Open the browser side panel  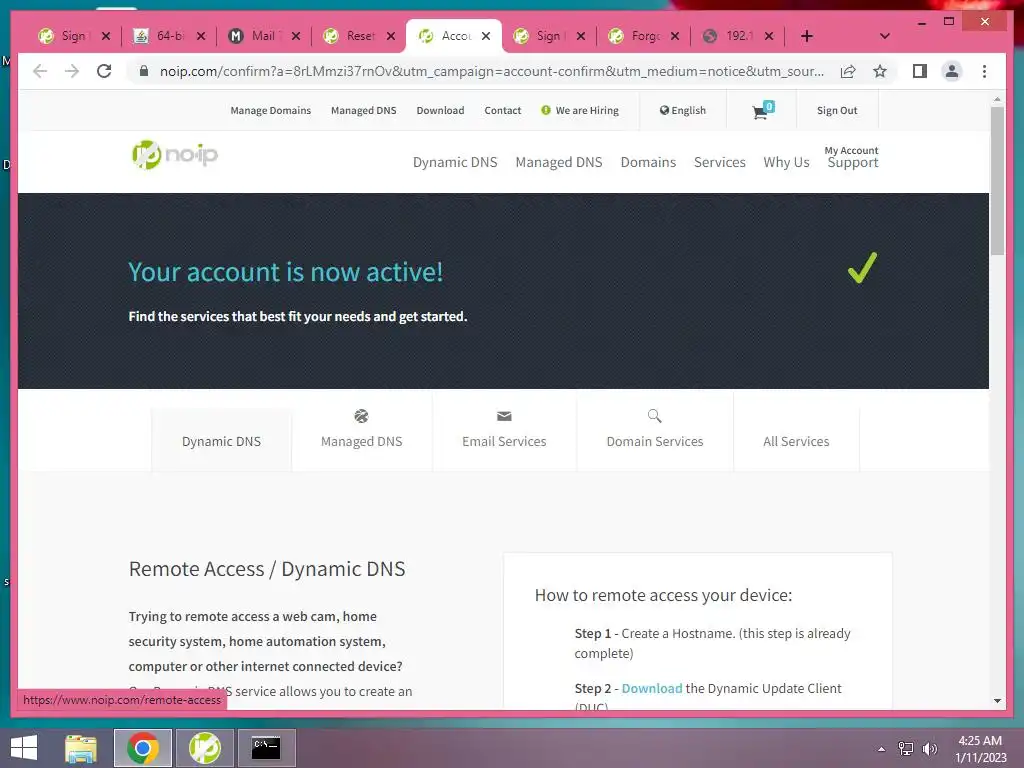pyautogui.click(x=920, y=71)
